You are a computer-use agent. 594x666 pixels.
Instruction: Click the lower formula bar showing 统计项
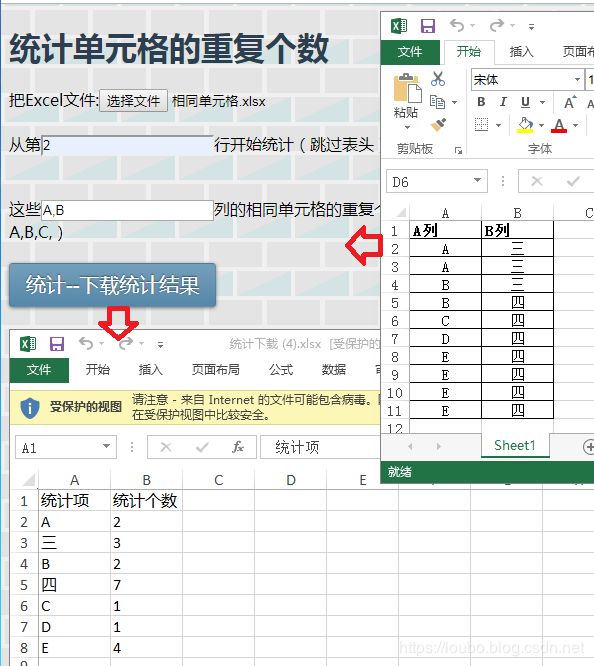320,447
